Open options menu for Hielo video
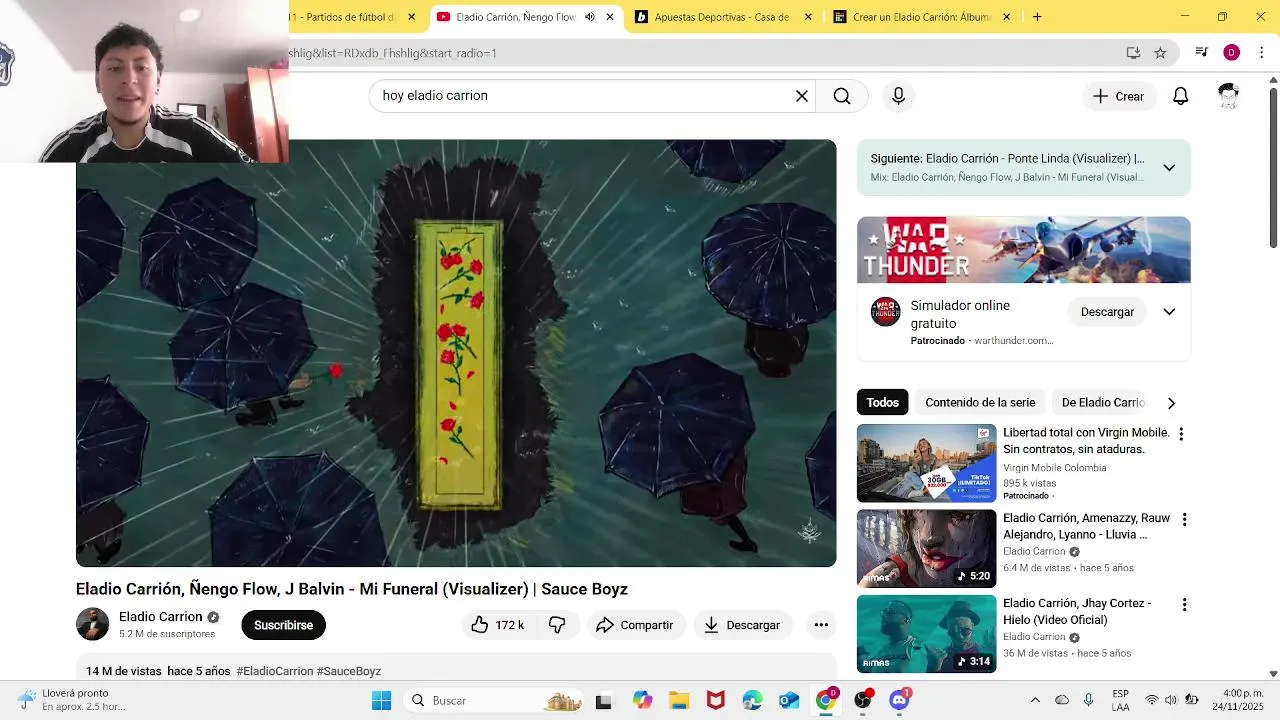The image size is (1280, 720). [x=1184, y=605]
